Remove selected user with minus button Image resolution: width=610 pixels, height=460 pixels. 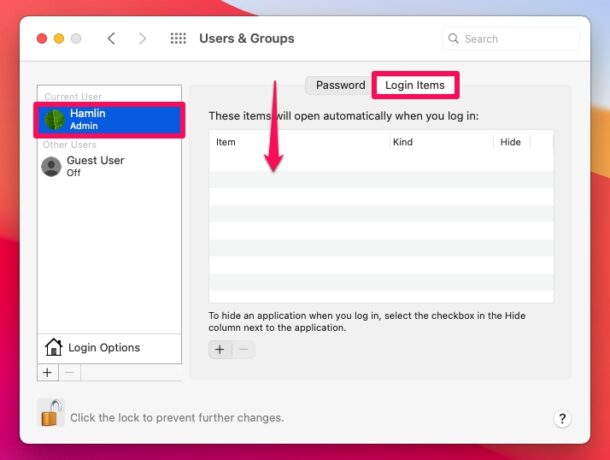click(x=70, y=372)
